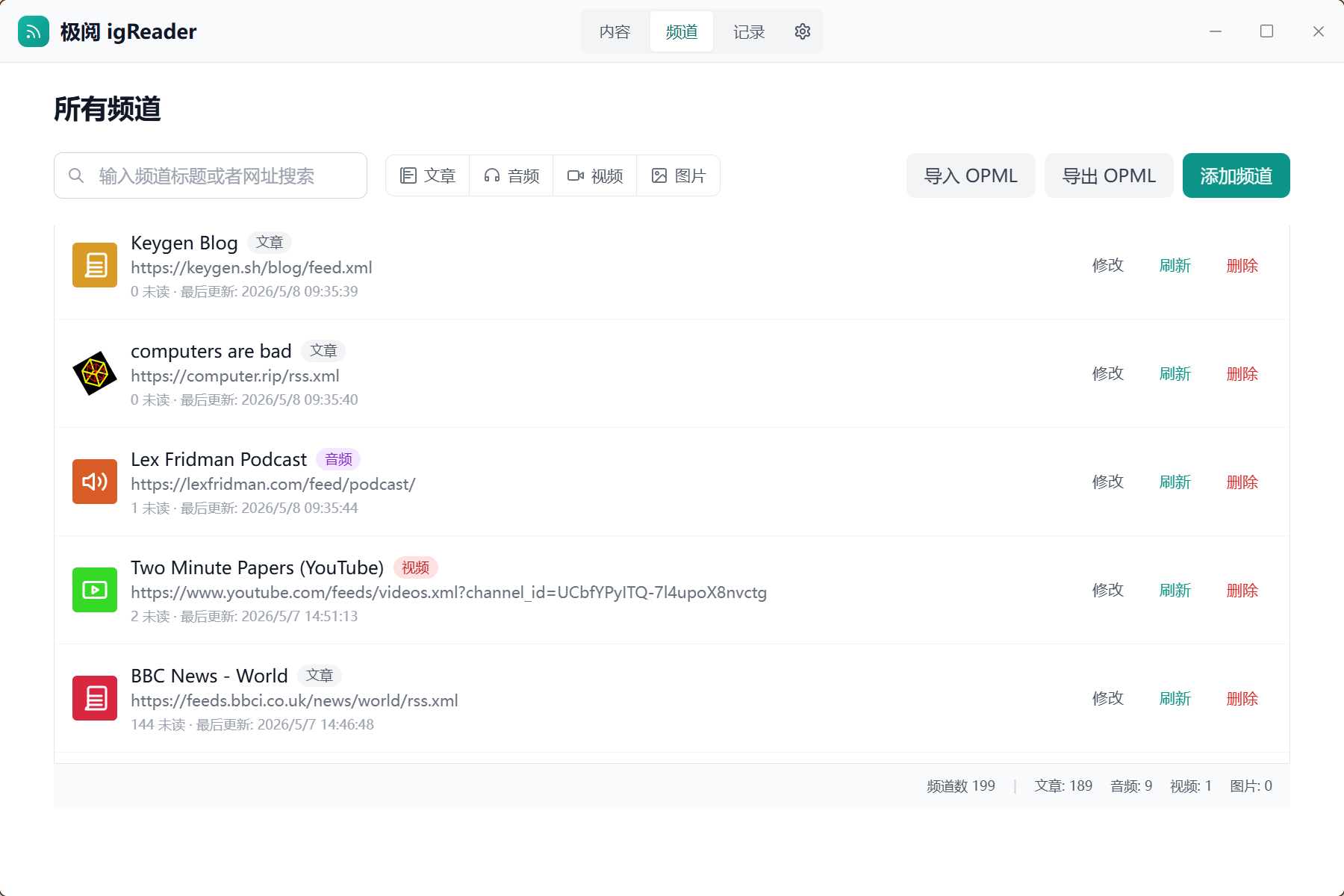
Task: Click the 音频 tag beside Lex Fridman Podcast
Action: tap(338, 459)
